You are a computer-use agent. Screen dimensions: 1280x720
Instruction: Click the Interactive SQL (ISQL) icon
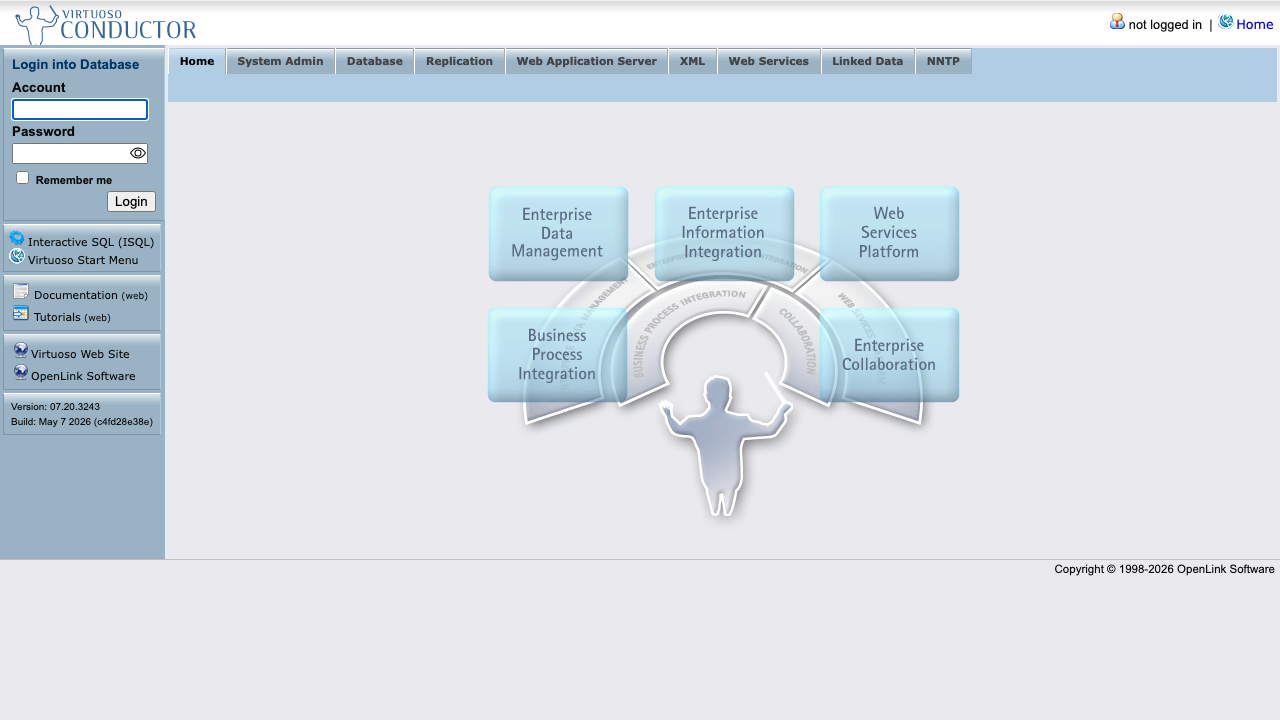pyautogui.click(x=17, y=238)
